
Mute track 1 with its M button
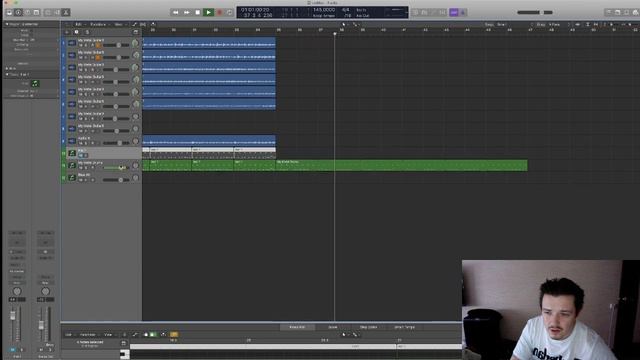[80, 45]
